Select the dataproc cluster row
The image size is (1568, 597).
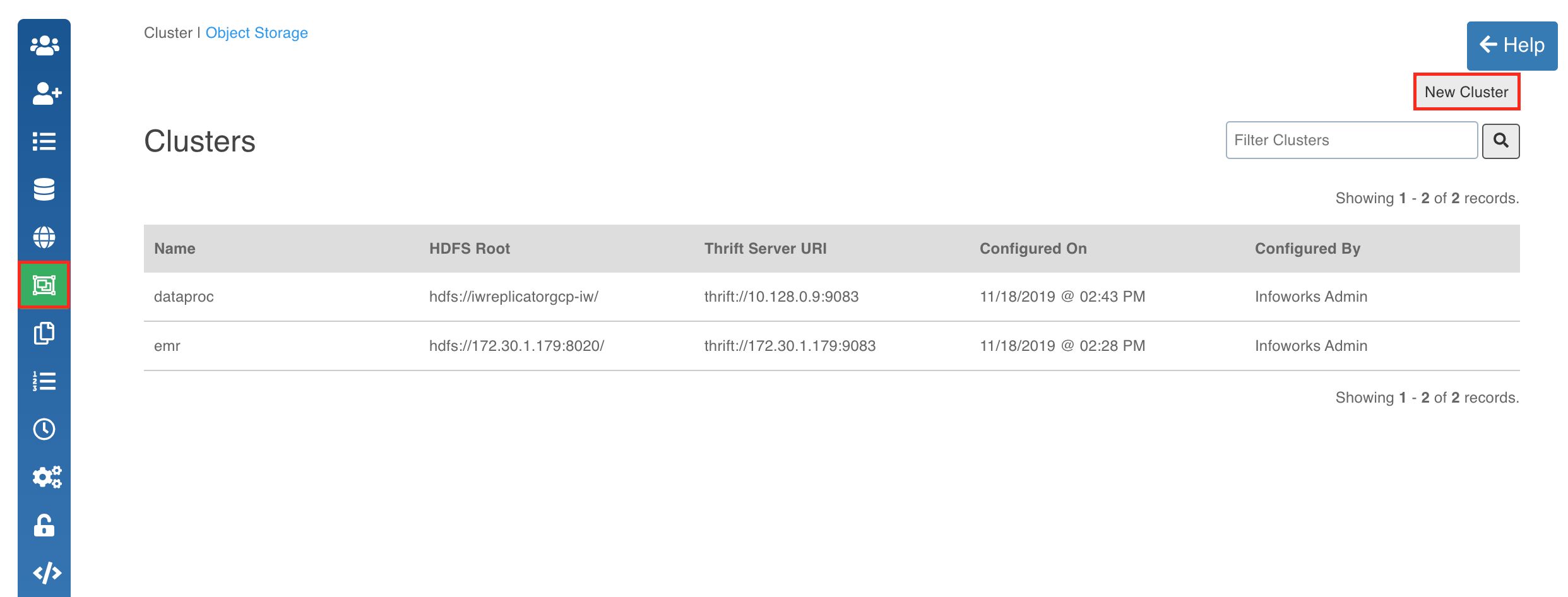click(x=831, y=297)
